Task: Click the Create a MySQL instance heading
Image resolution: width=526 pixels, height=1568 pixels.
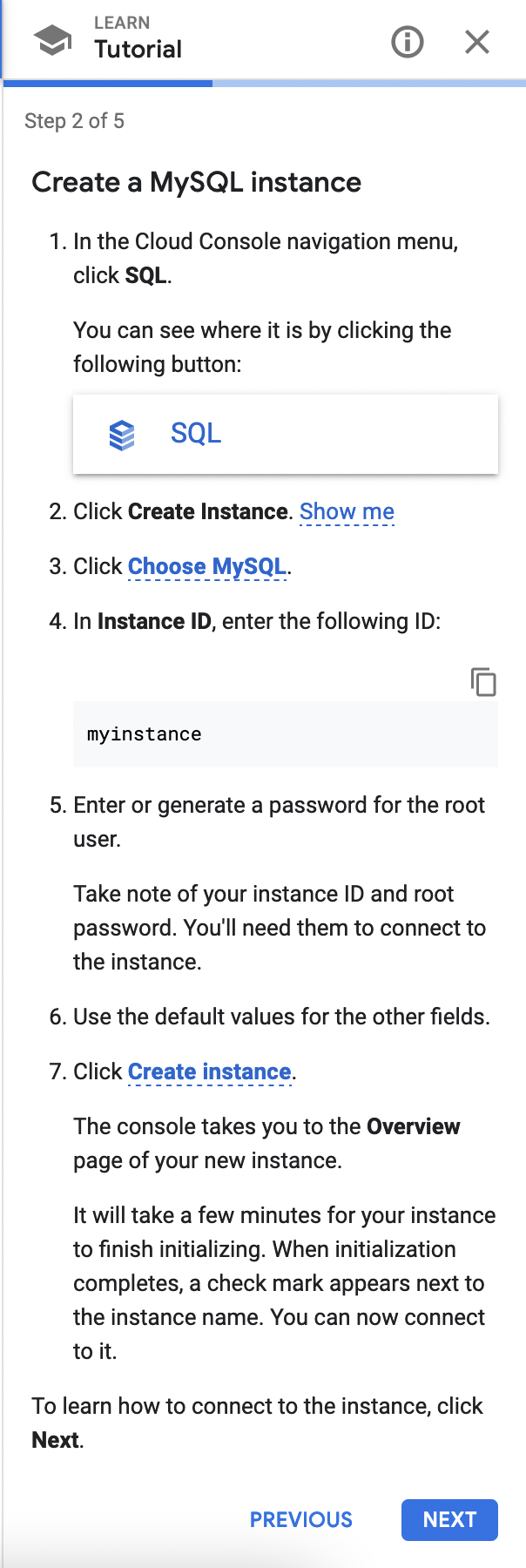Action: click(x=197, y=182)
